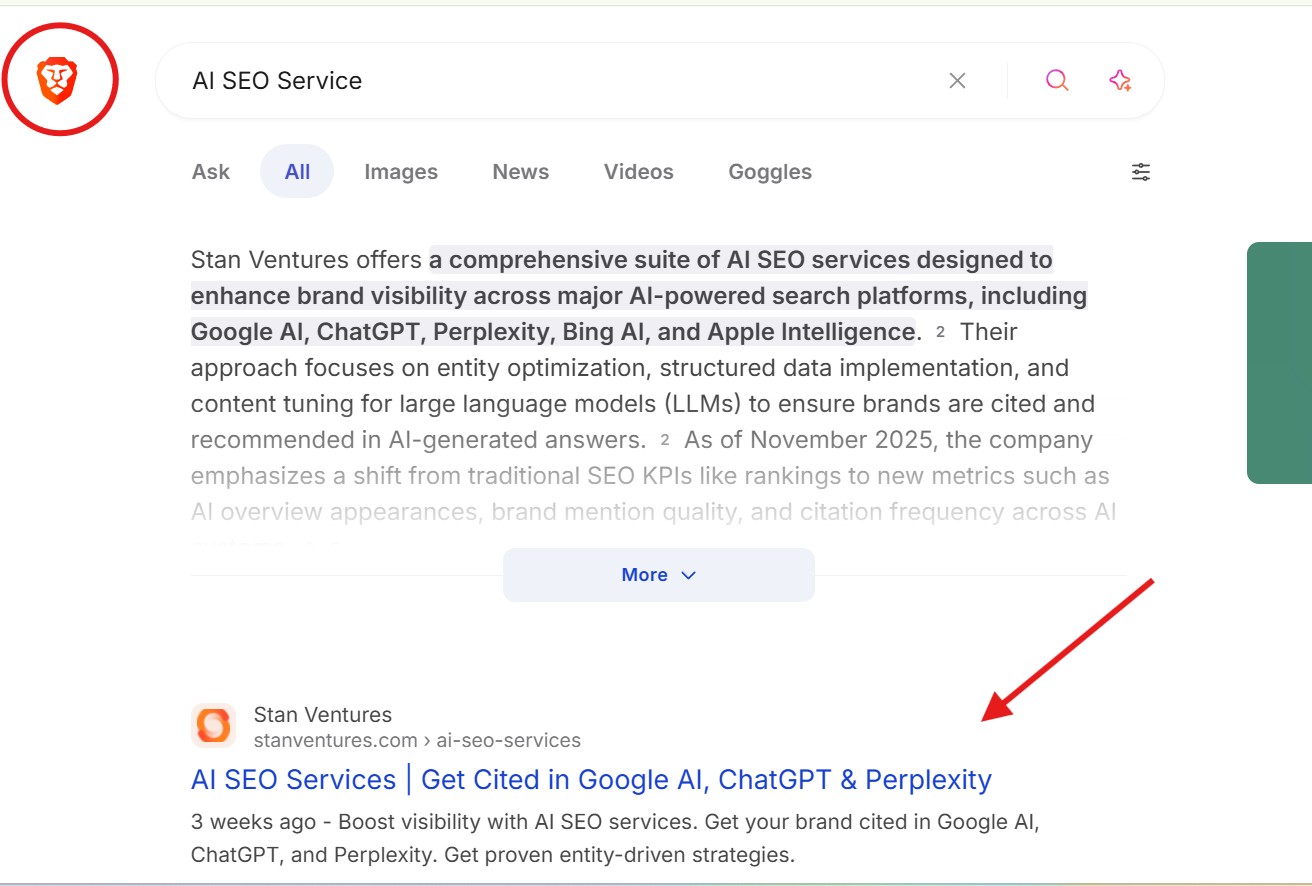Switch to the Ask tab

point(210,171)
